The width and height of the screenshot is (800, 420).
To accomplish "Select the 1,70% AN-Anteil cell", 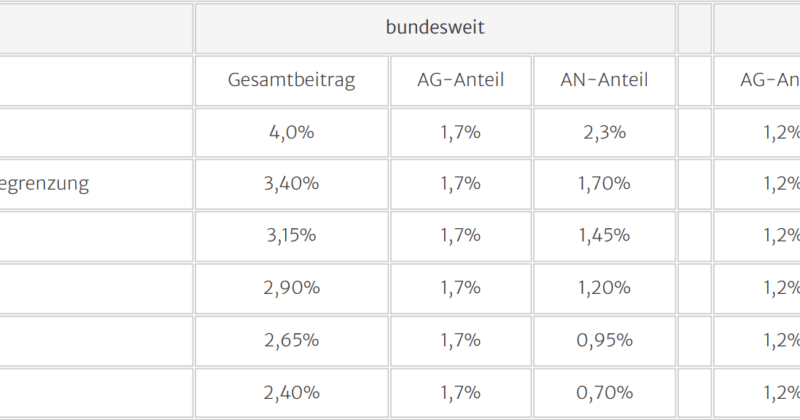I will 604,184.
